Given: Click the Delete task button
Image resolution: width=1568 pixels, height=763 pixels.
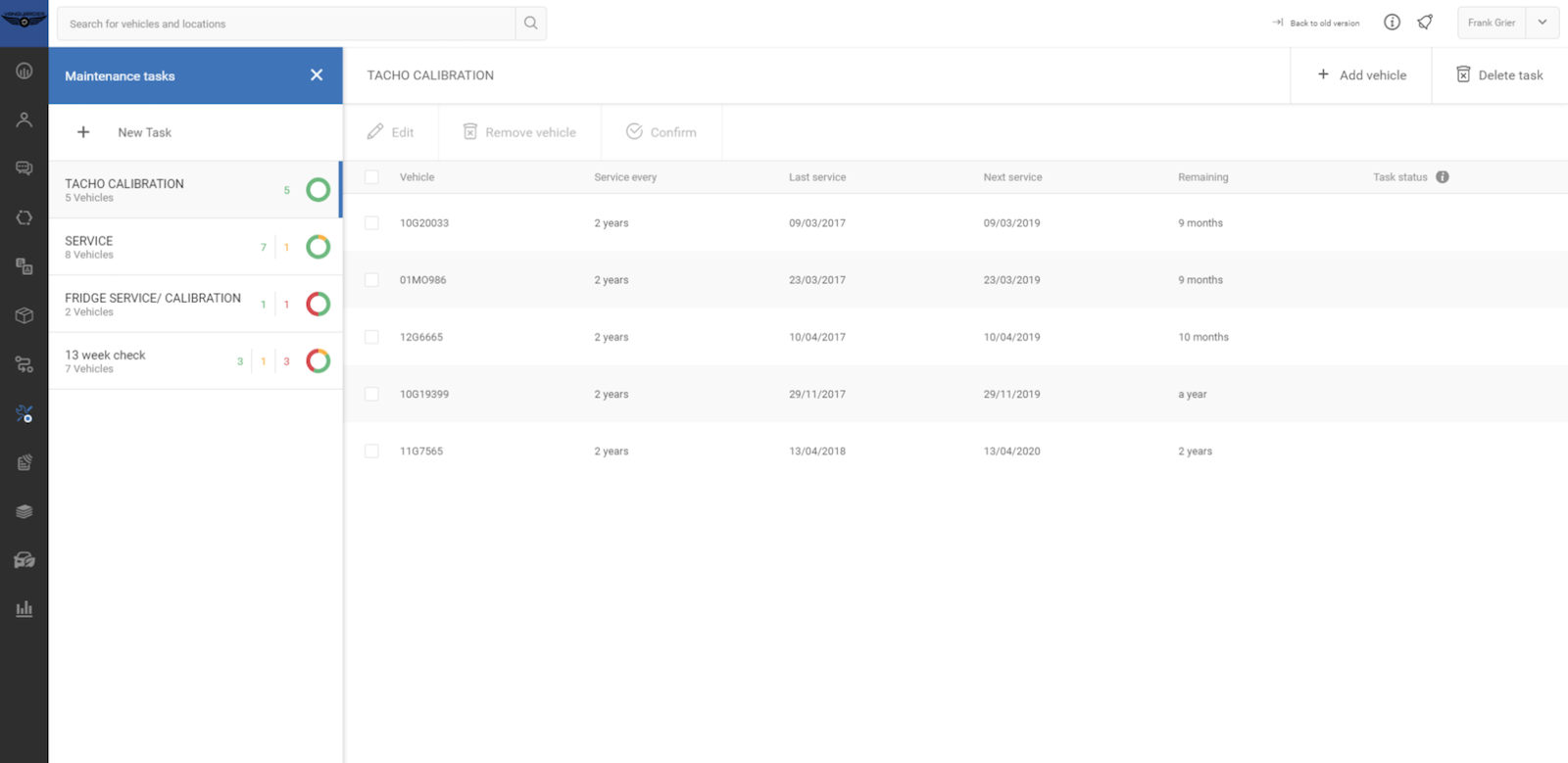Looking at the screenshot, I should coord(1499,75).
